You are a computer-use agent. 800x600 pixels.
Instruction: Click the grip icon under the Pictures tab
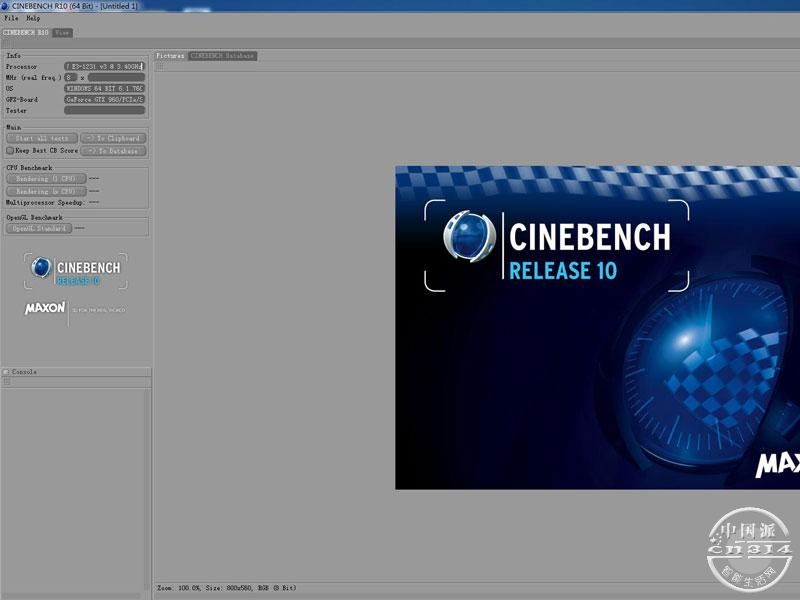pyautogui.click(x=158, y=65)
